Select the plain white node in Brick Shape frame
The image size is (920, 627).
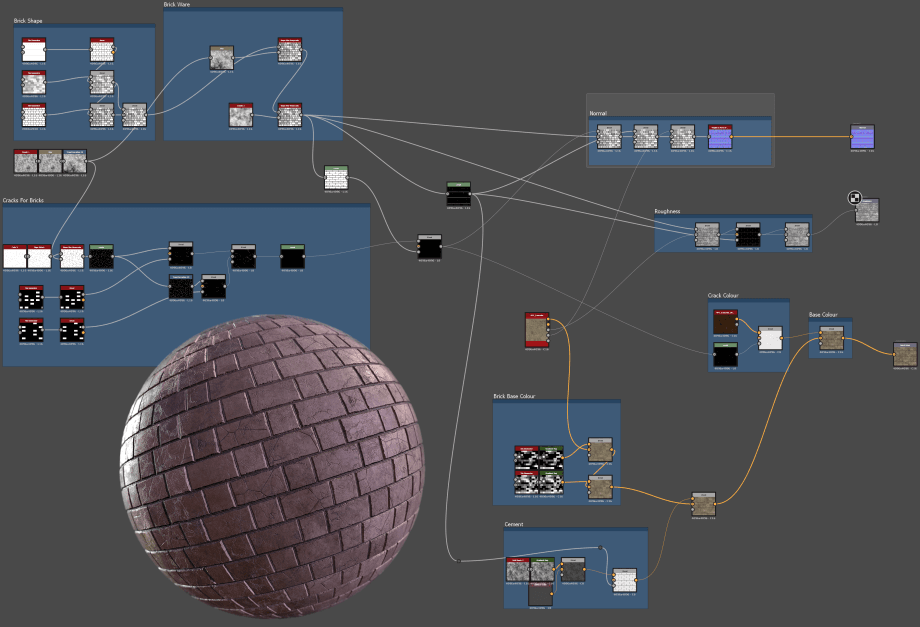click(x=34, y=50)
